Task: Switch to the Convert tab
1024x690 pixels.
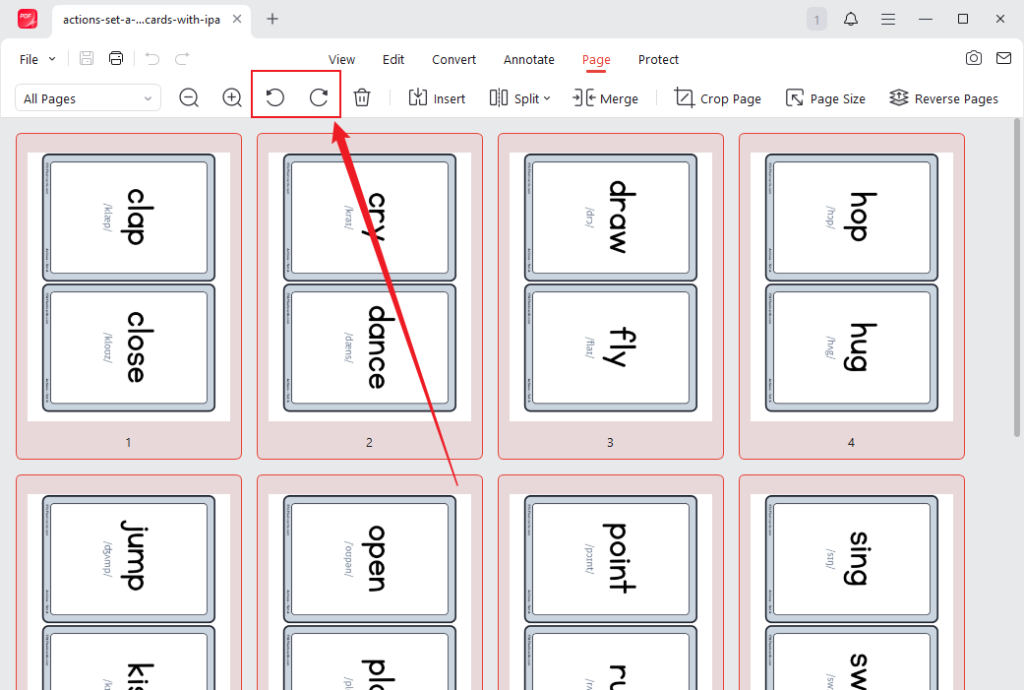Action: click(x=454, y=59)
